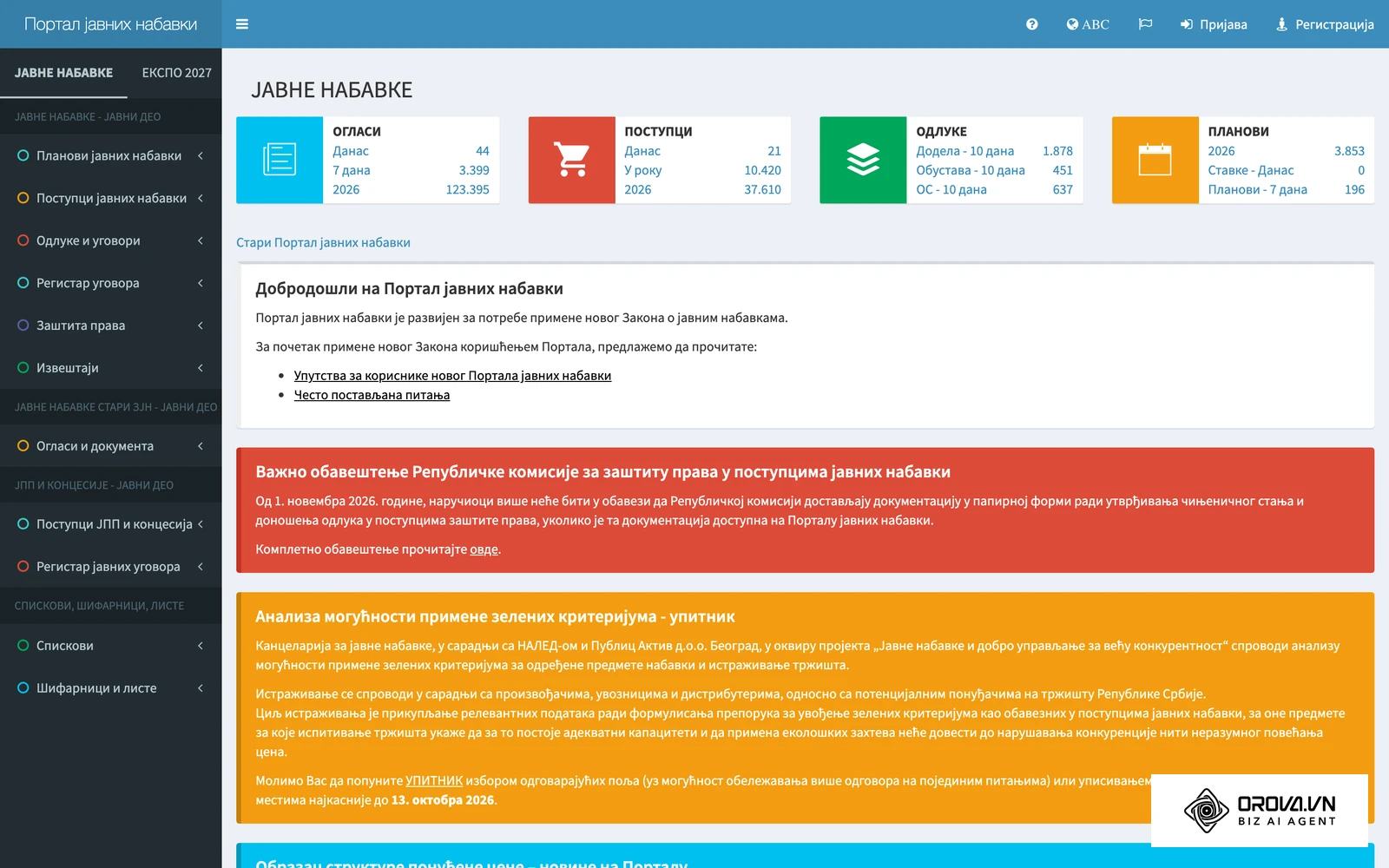Open the УПИТНИК questionnaire link
1389x868 pixels.
point(434,781)
